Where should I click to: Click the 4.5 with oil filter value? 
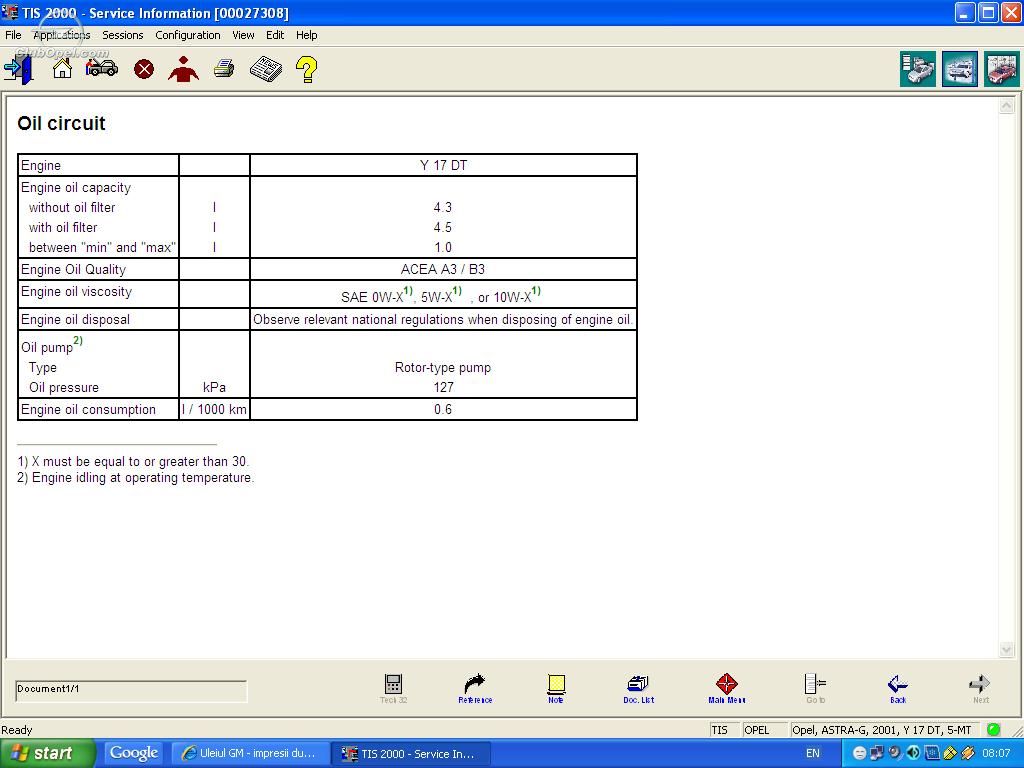(x=443, y=227)
